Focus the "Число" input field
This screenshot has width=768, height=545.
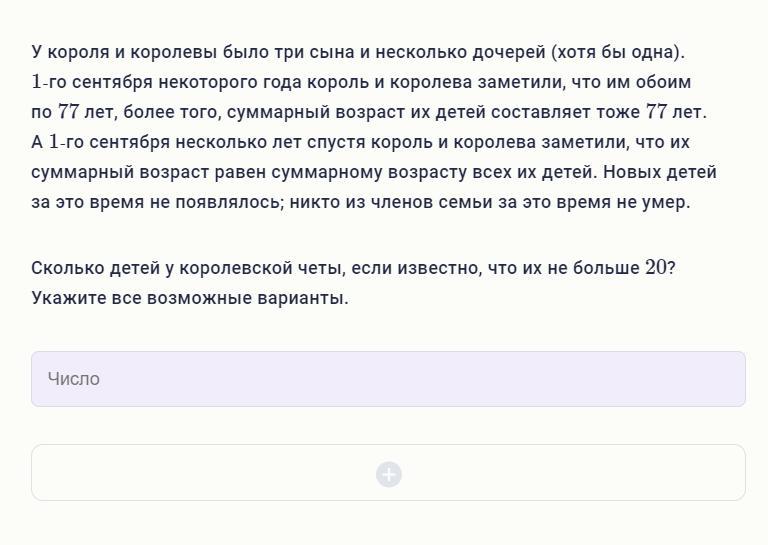pyautogui.click(x=388, y=379)
